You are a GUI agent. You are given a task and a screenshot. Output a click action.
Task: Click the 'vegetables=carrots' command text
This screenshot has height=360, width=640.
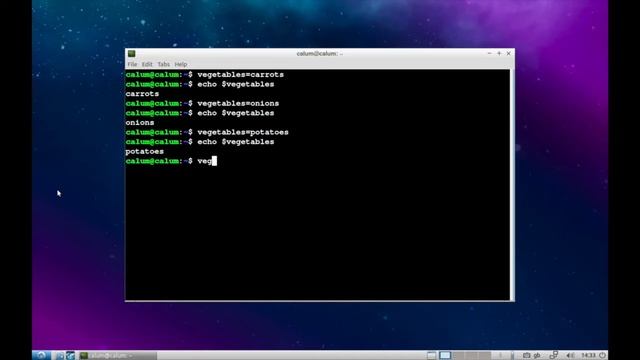coord(240,75)
